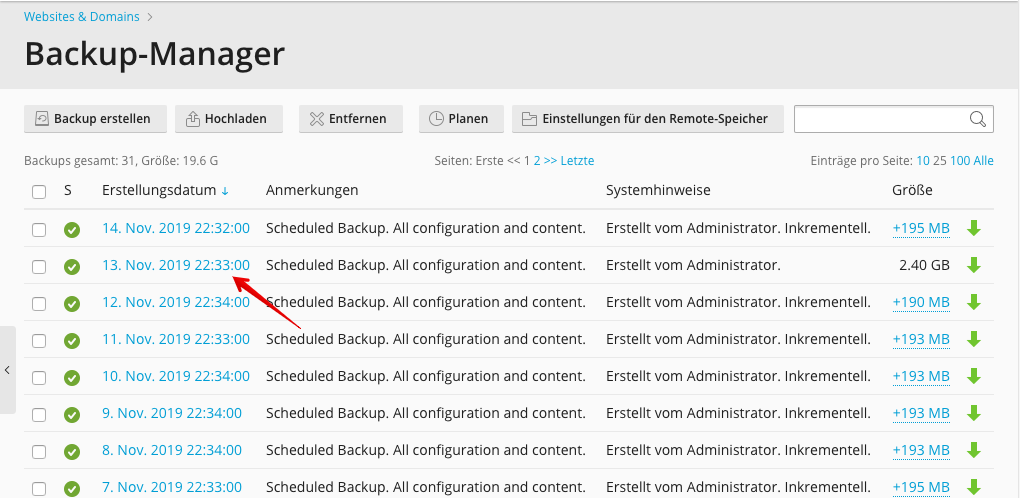Screen dimensions: 1020x498
Task: Jump to the Letzte page
Action: coord(577,161)
